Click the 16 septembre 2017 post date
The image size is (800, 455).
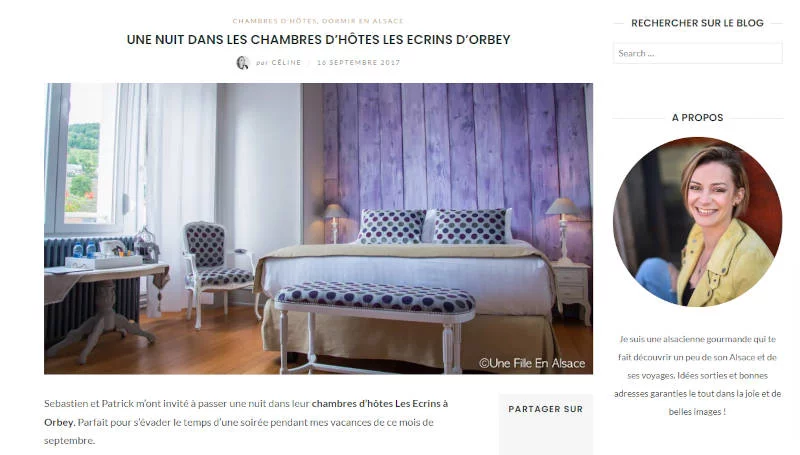359,62
